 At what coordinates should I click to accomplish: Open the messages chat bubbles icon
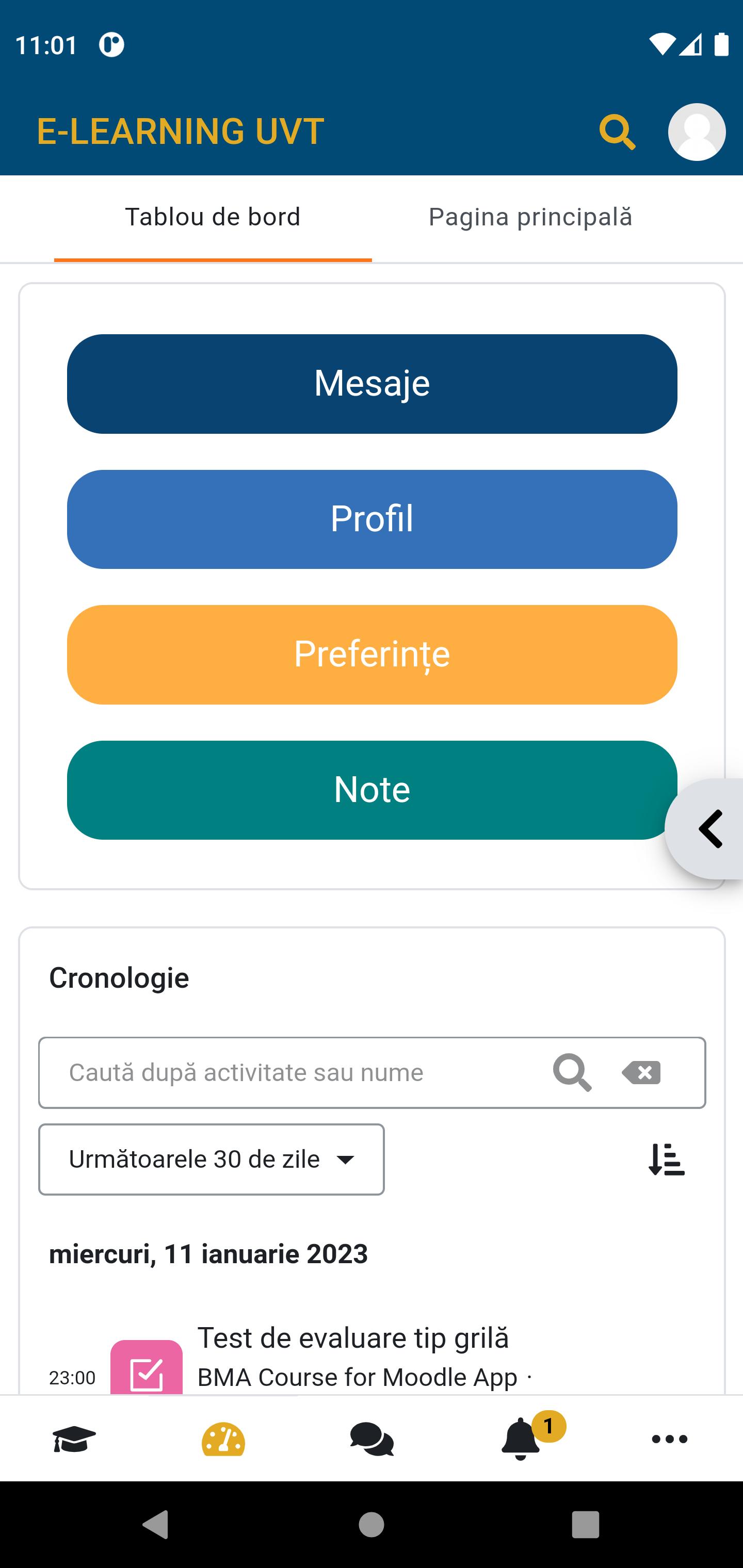pos(372,1440)
